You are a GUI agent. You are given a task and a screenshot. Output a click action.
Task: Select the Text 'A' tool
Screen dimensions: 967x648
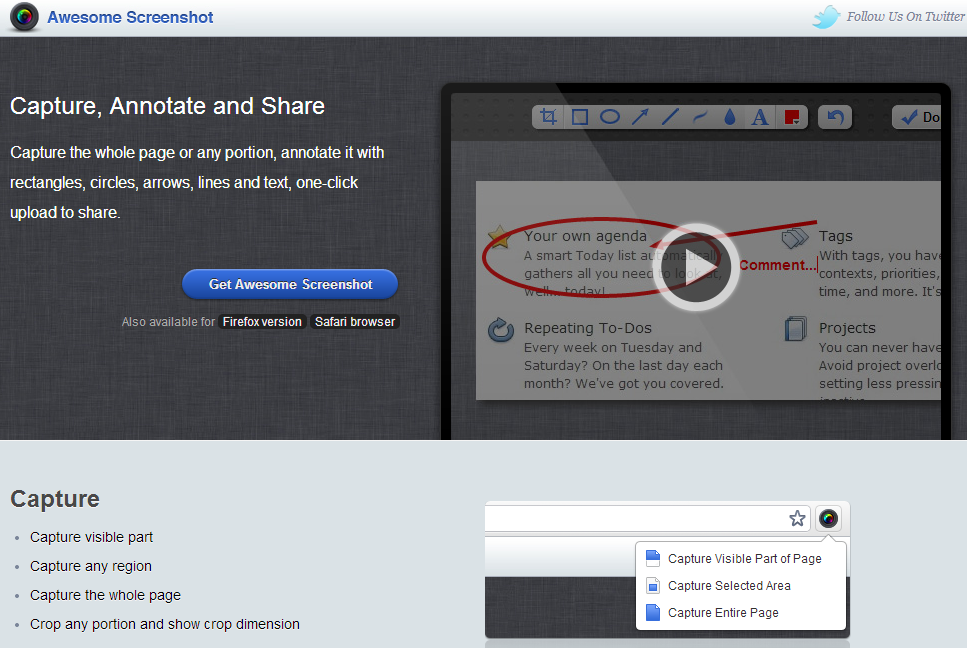point(760,117)
